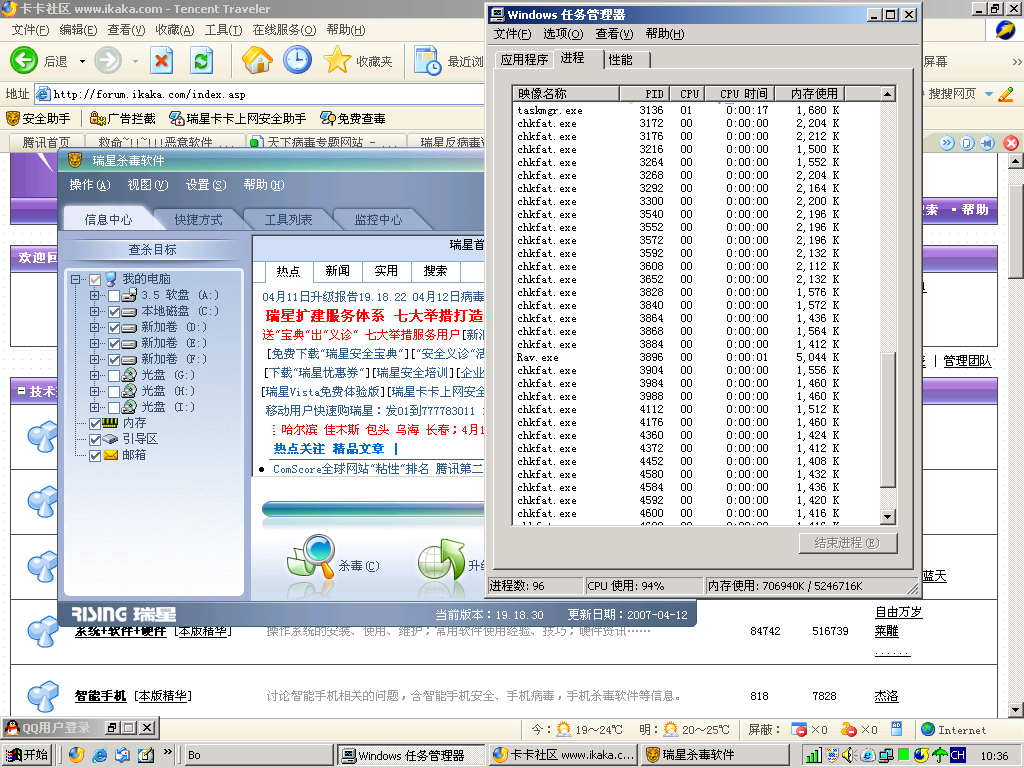Click the Home house icon in toolbar
The height and width of the screenshot is (768, 1024).
tap(257, 60)
